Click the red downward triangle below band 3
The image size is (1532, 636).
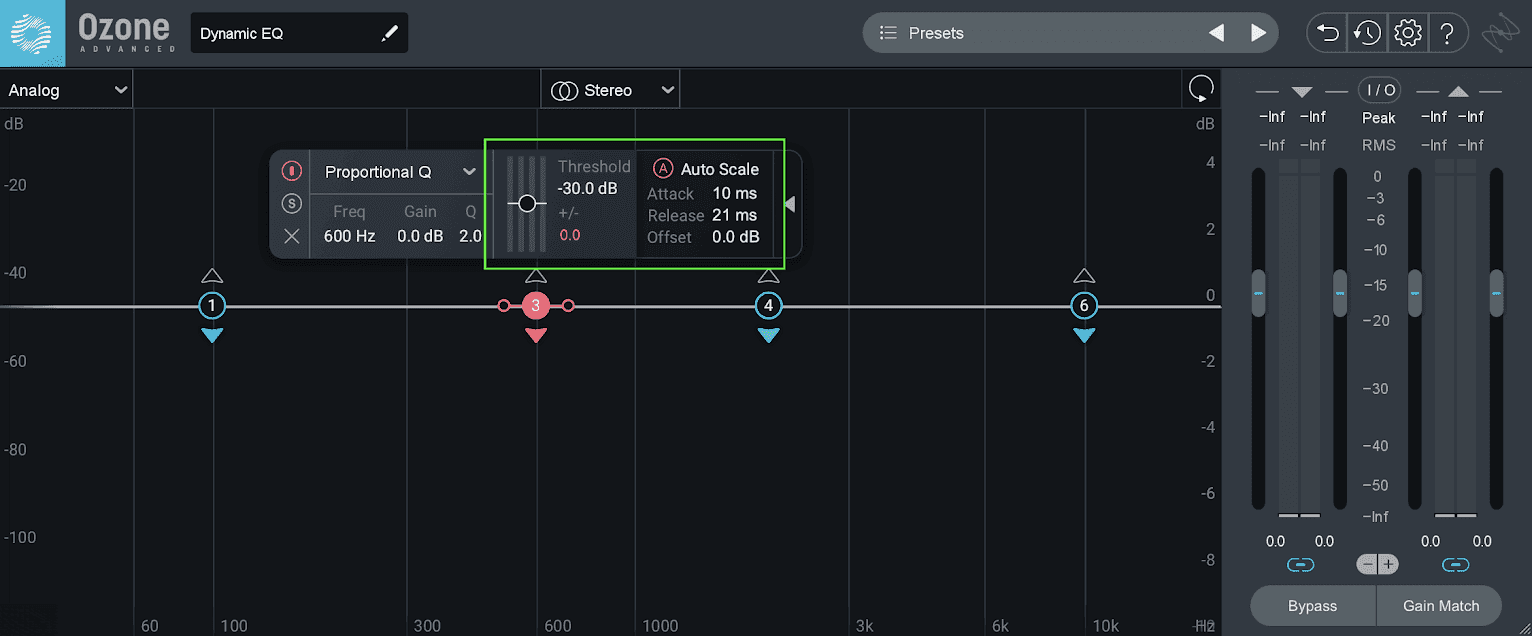(x=536, y=336)
